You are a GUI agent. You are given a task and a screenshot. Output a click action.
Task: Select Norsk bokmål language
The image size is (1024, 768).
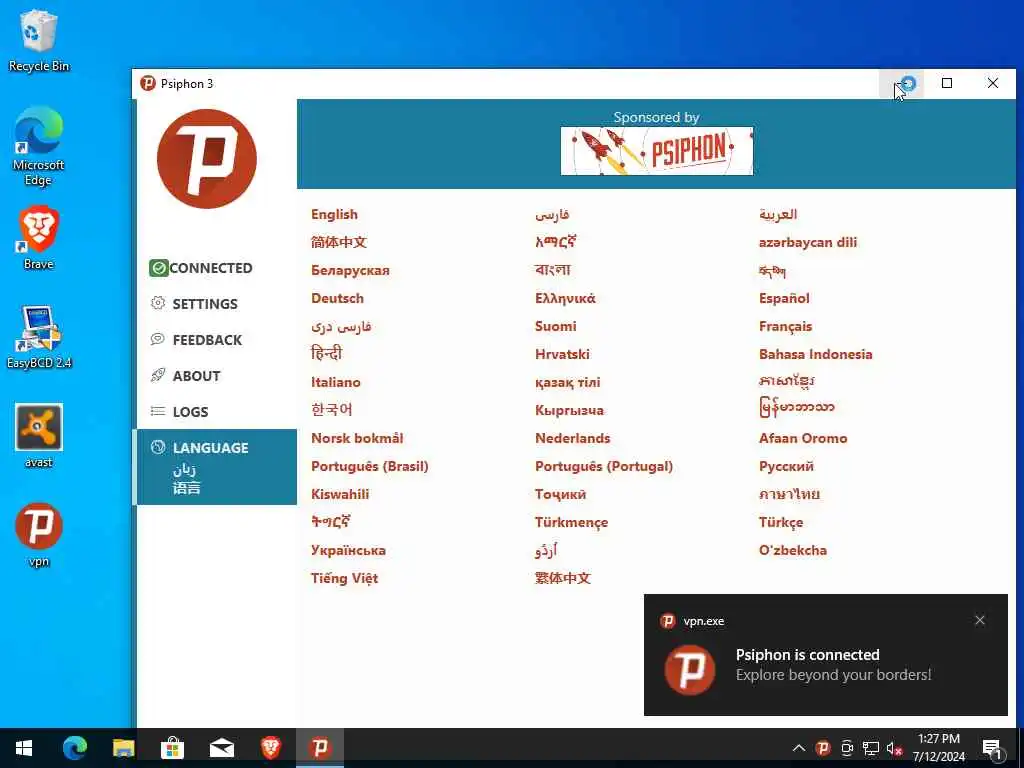[x=357, y=438]
